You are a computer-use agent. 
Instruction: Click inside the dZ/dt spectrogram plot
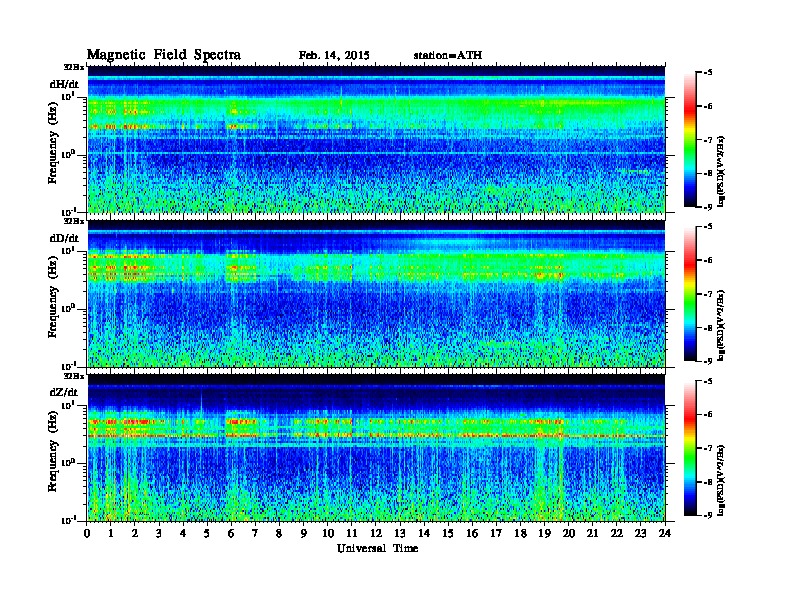376,447
